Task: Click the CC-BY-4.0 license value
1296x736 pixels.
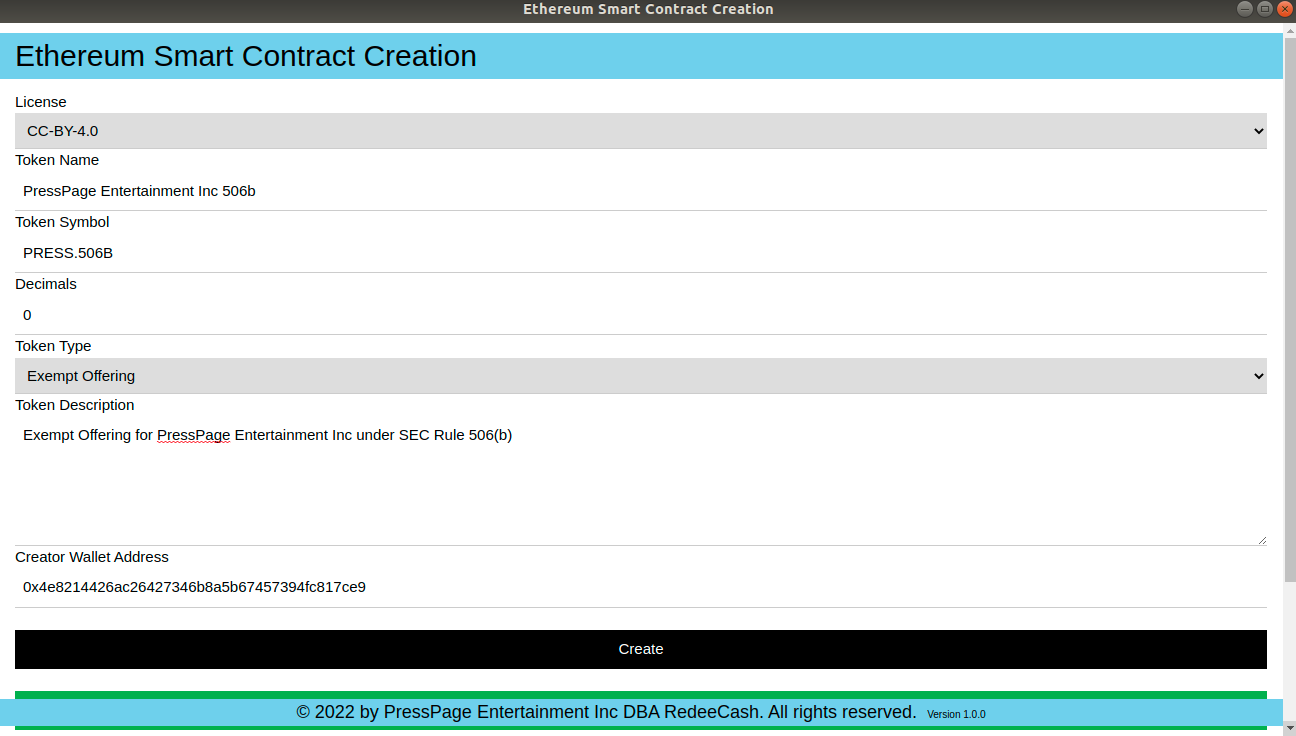Action: tap(64, 130)
